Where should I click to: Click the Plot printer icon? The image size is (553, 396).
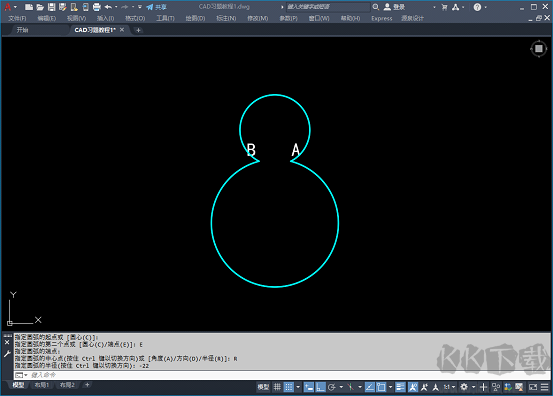pyautogui.click(x=97, y=7)
